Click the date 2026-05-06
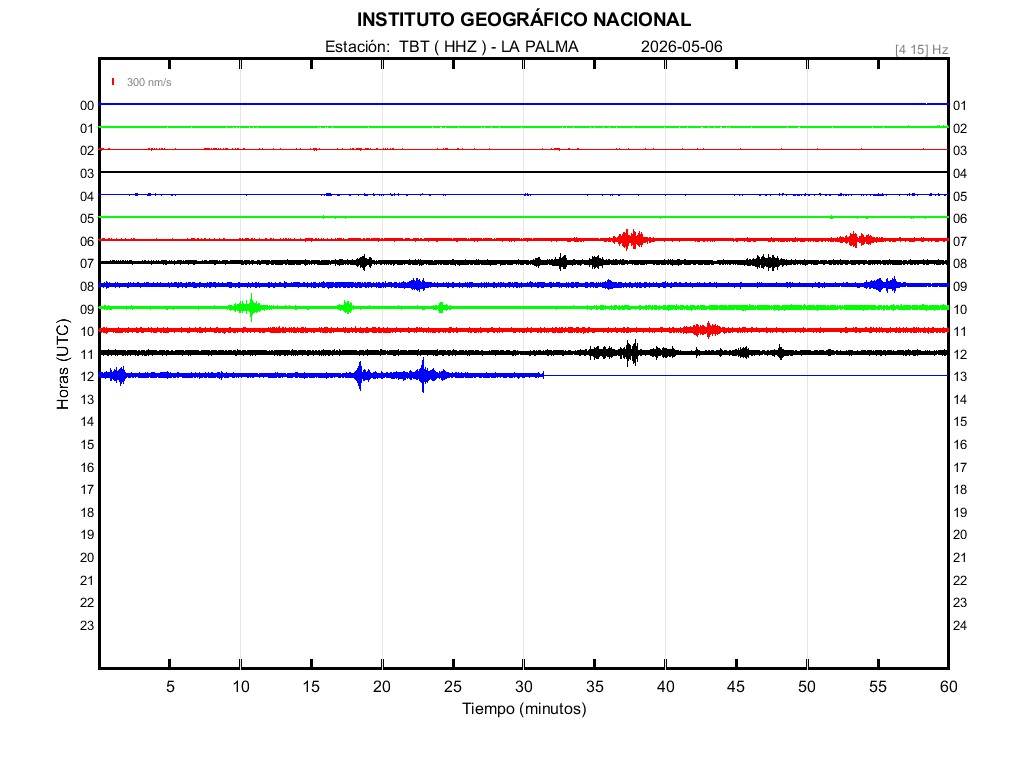1024x768 pixels. click(x=681, y=46)
